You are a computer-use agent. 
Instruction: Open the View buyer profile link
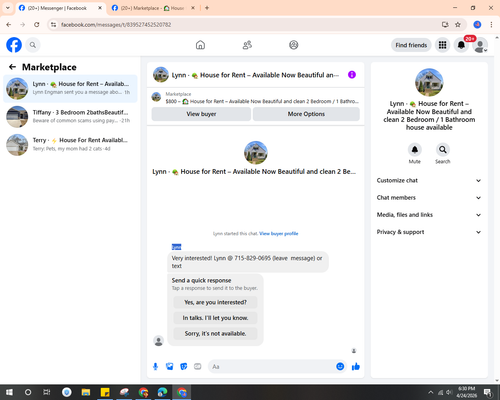point(279,234)
